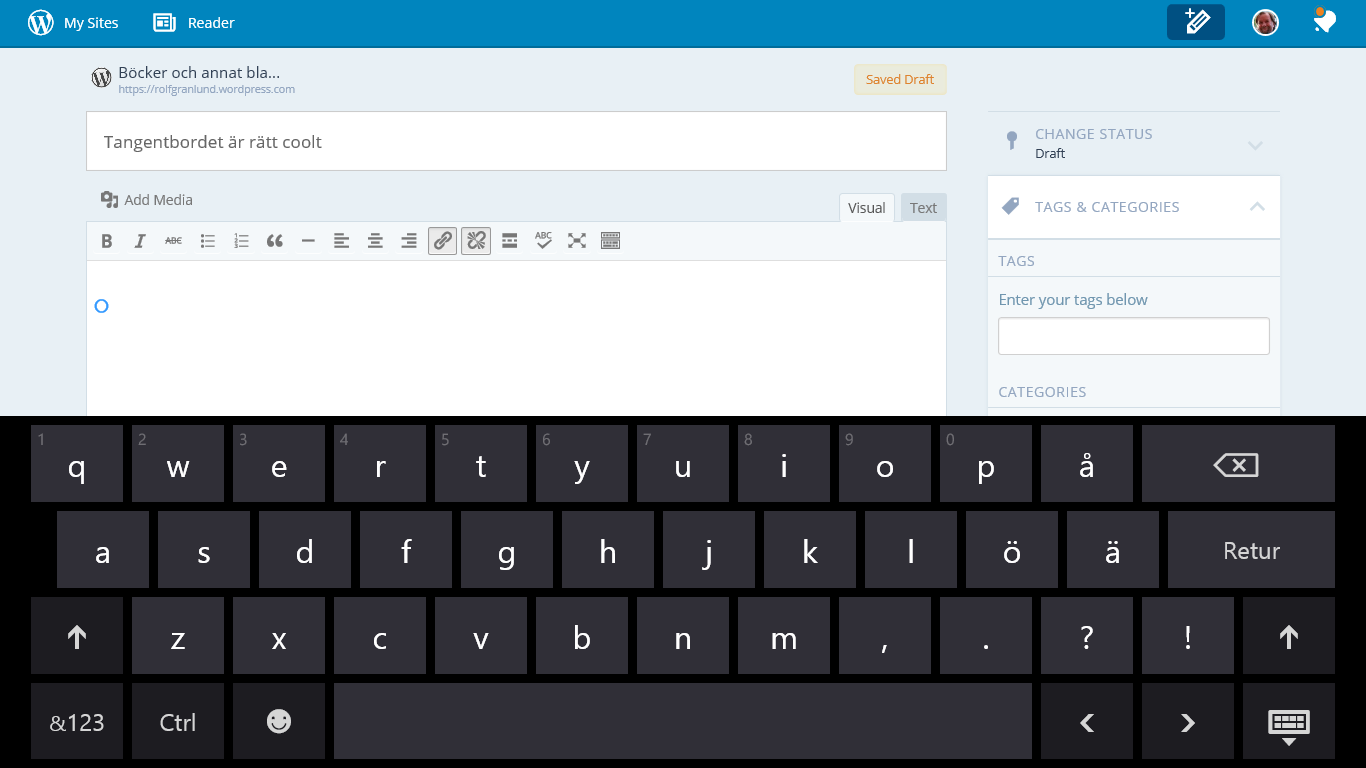Insert the Read More tag
1366x768 pixels.
click(x=510, y=241)
